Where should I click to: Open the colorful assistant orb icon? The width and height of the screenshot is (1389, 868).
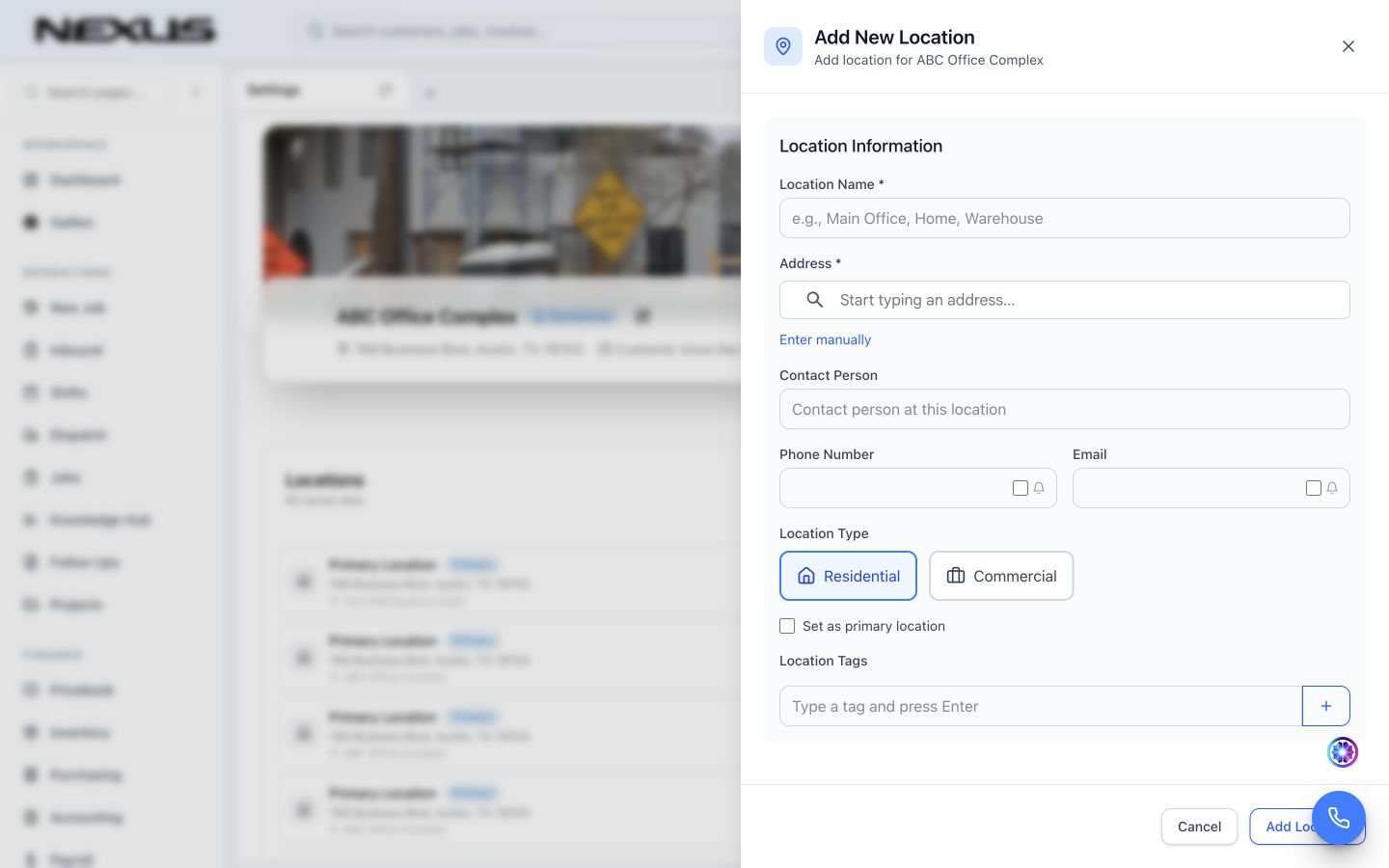[x=1343, y=751]
